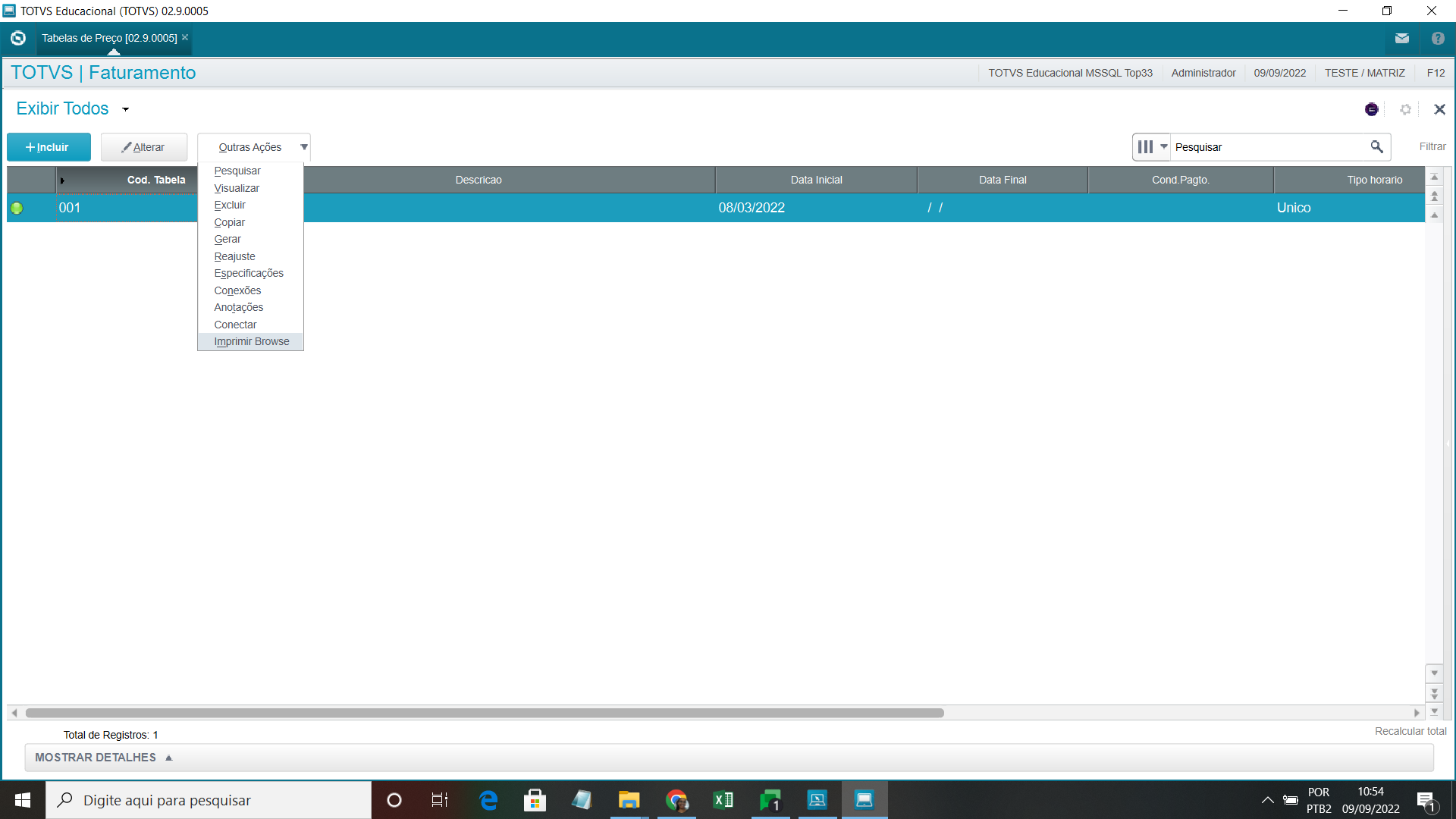
Task: Click the horizontal scrollbar thumb
Action: (x=485, y=713)
